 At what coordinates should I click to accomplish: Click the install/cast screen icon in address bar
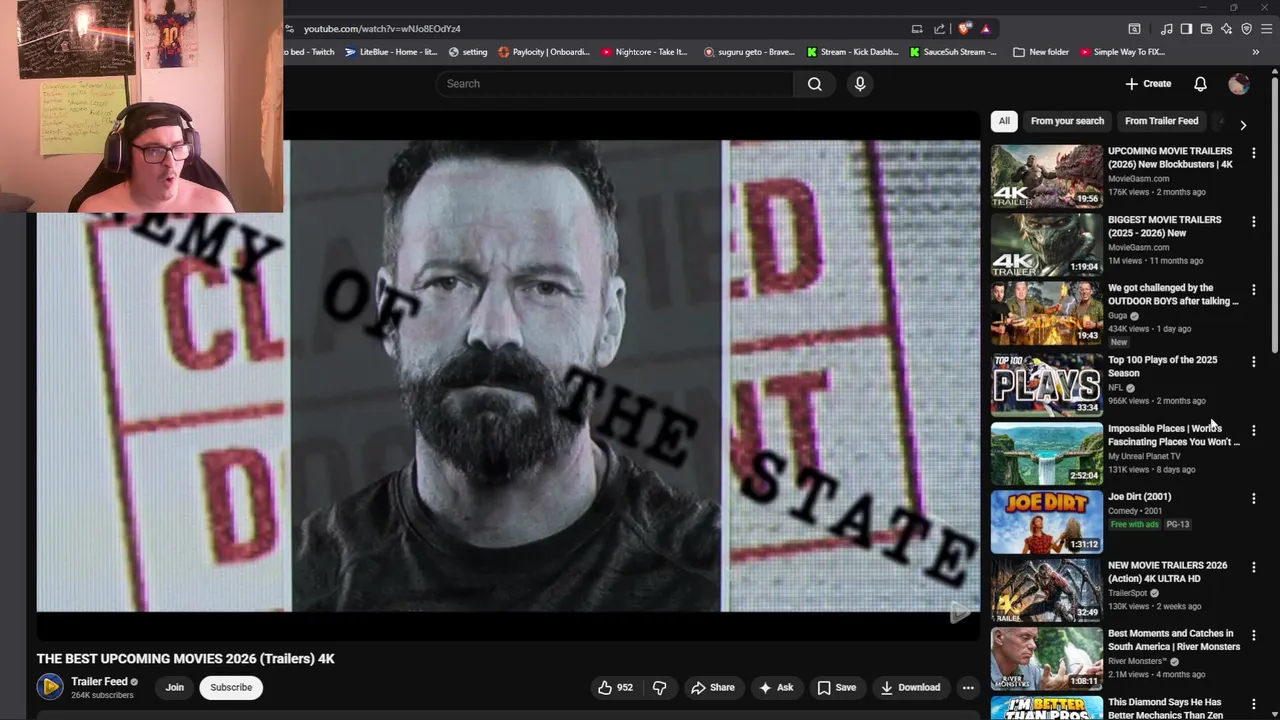click(x=916, y=29)
